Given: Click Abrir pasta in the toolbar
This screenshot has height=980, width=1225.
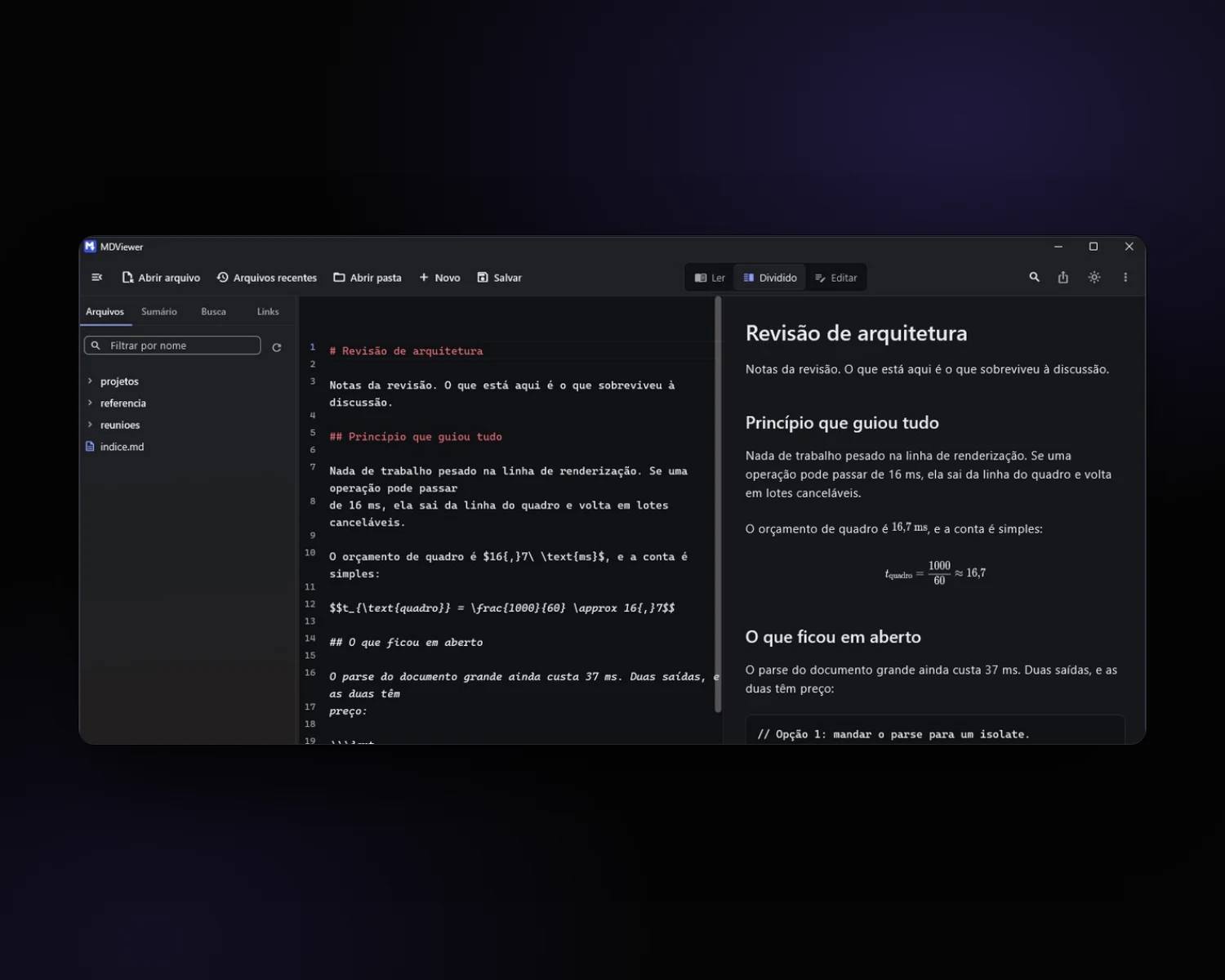Looking at the screenshot, I should (367, 278).
